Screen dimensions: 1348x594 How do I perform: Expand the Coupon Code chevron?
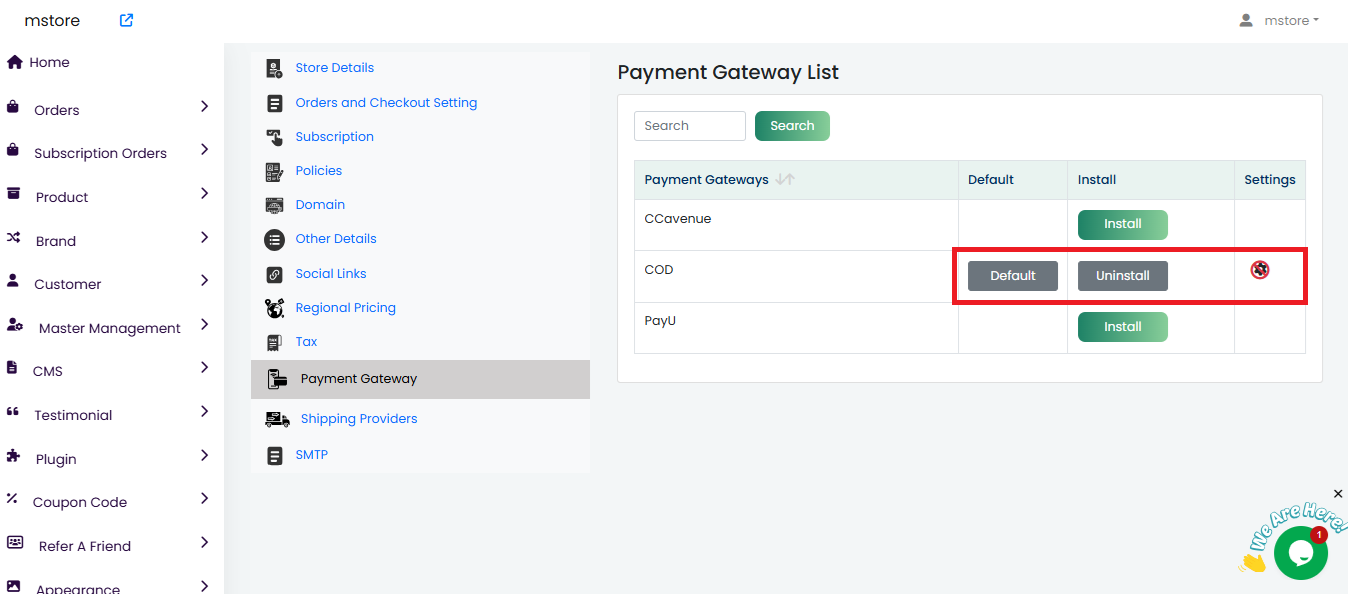[x=204, y=499]
